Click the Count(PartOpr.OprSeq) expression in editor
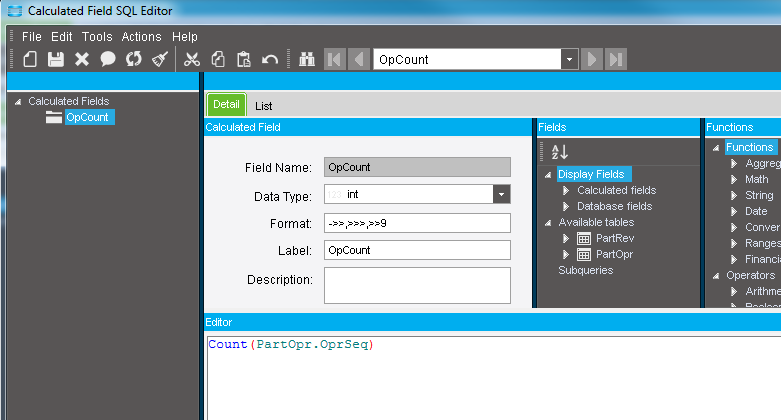Image resolution: width=781 pixels, height=420 pixels. pyautogui.click(x=291, y=344)
